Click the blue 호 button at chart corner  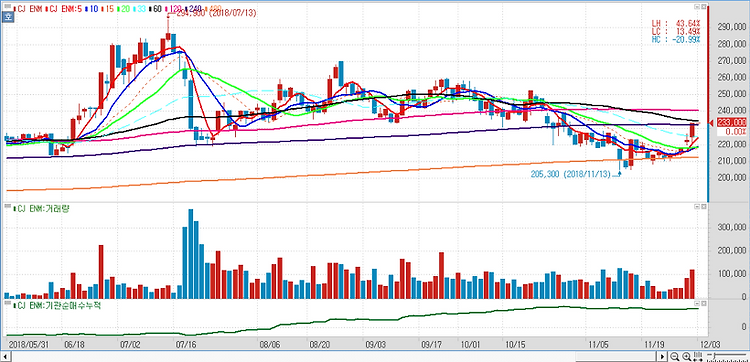(x=8, y=17)
